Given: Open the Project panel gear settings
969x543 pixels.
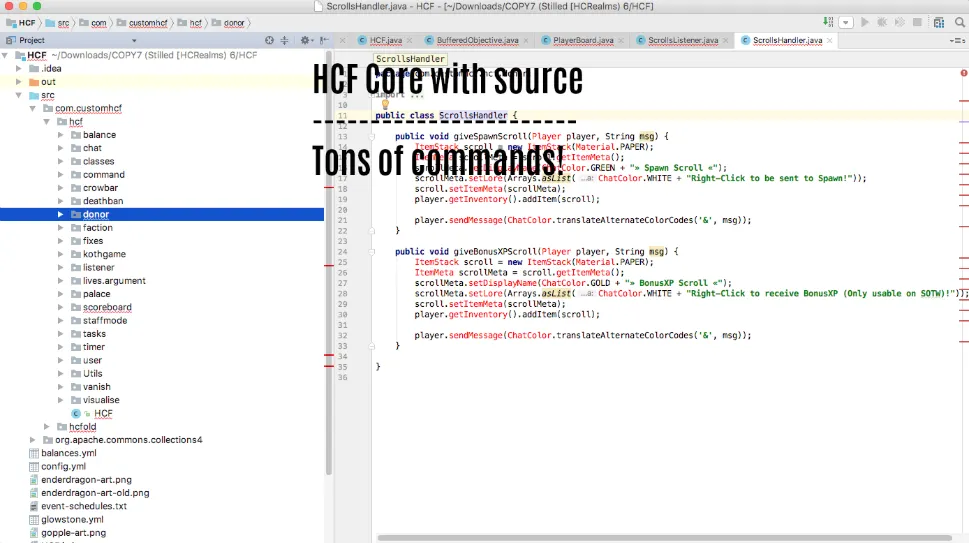Looking at the screenshot, I should click(x=305, y=40).
